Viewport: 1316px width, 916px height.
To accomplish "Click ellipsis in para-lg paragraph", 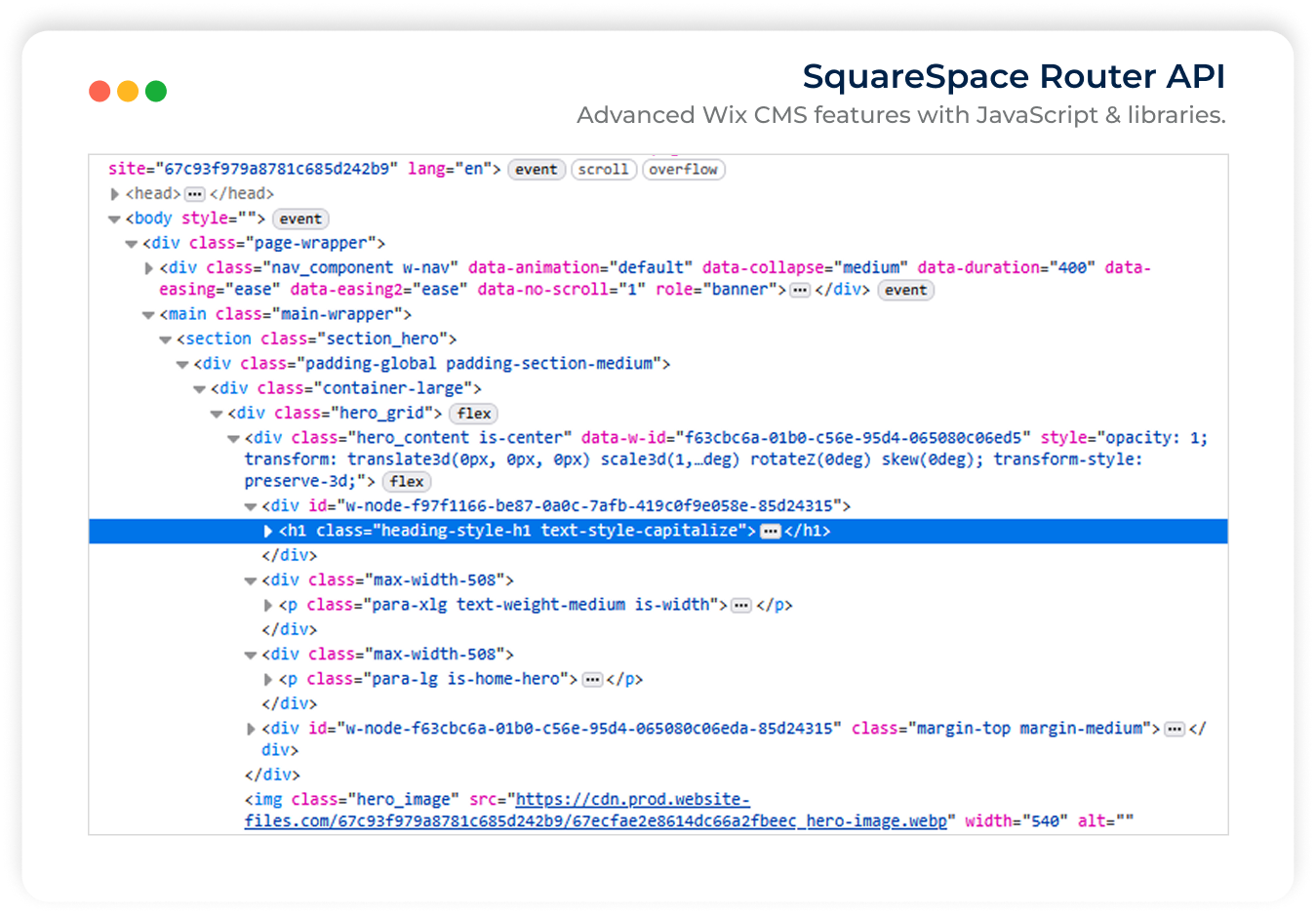I will coord(592,680).
